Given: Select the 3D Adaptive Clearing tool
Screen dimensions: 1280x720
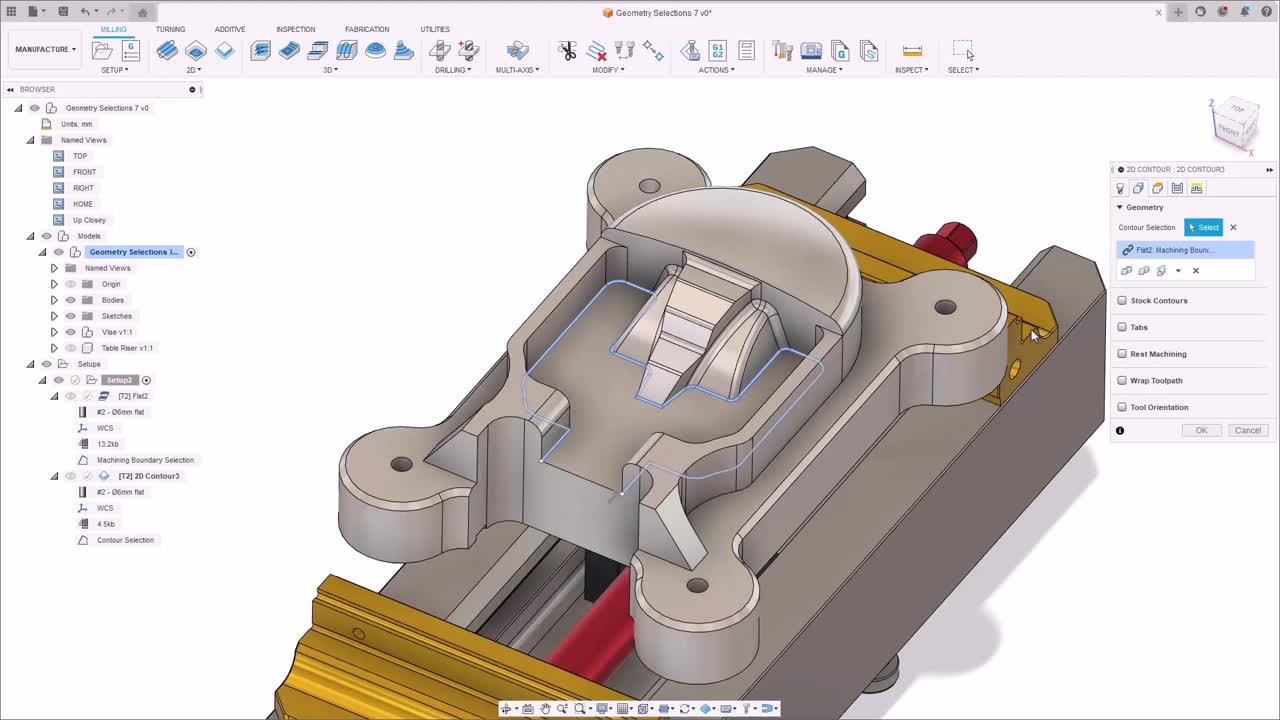Looking at the screenshot, I should (x=260, y=50).
